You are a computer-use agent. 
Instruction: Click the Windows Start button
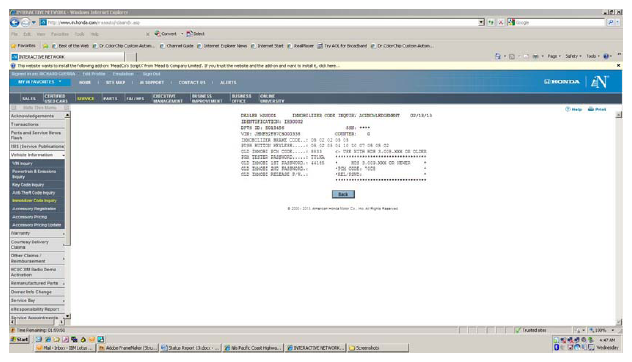(20, 339)
